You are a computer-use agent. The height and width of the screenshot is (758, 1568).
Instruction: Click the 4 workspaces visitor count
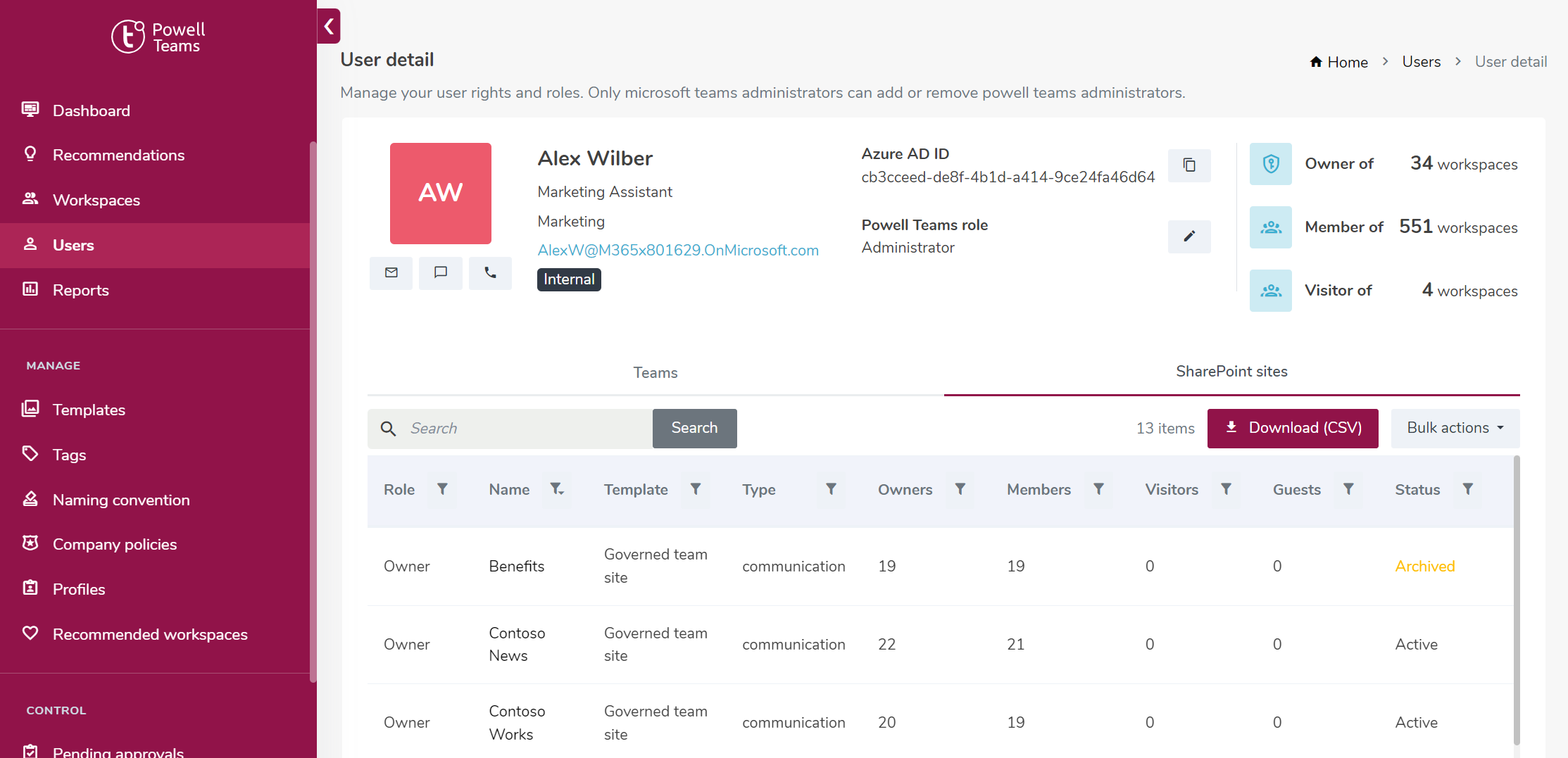coord(1469,290)
